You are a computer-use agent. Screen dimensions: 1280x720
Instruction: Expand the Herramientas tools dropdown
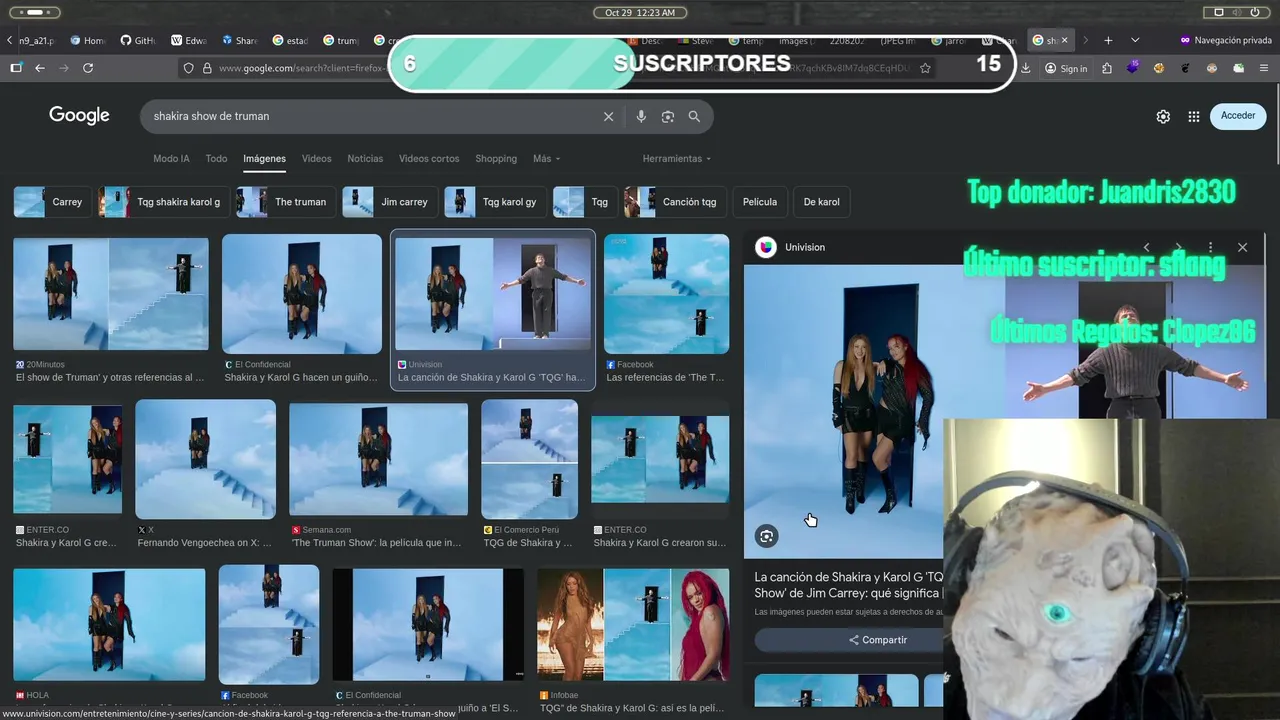(x=677, y=158)
